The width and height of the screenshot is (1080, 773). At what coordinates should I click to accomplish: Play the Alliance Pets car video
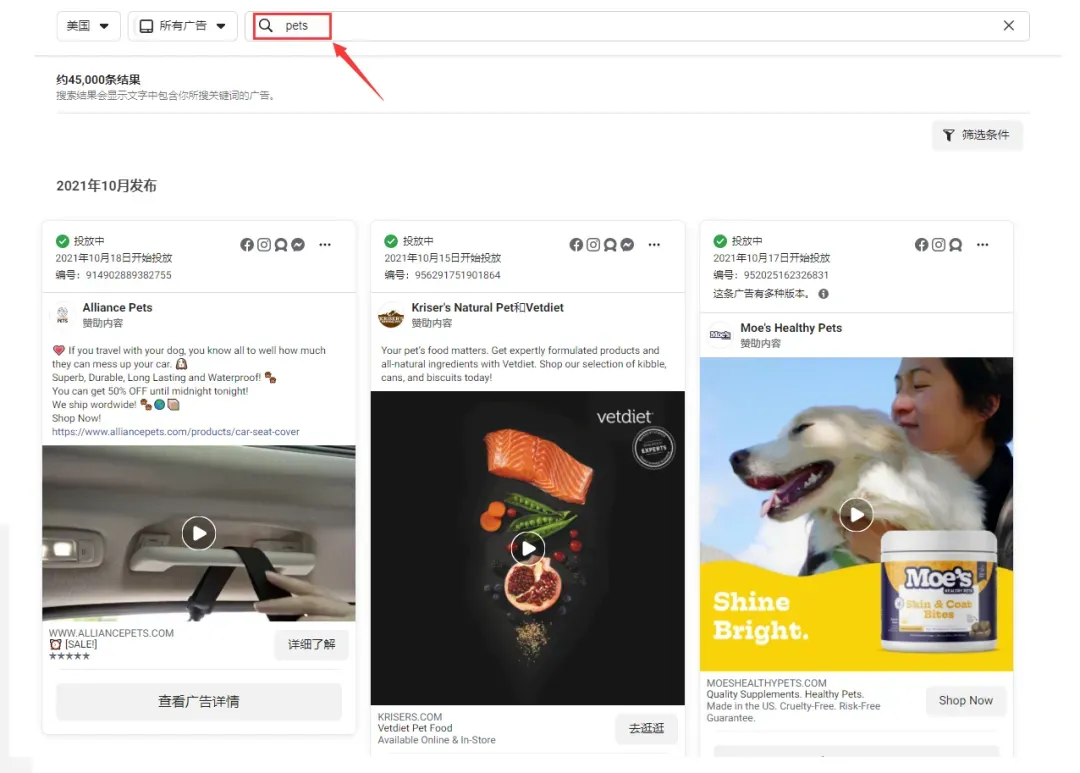[199, 533]
